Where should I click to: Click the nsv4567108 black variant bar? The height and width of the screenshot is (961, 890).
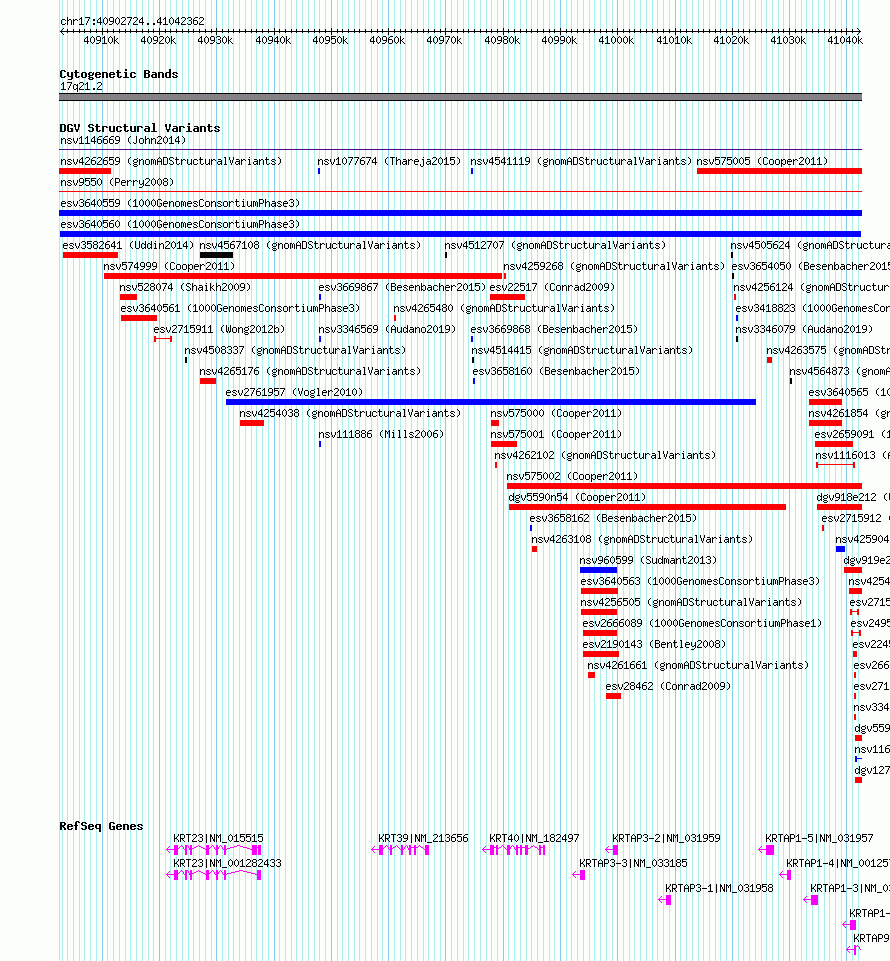pyautogui.click(x=216, y=255)
